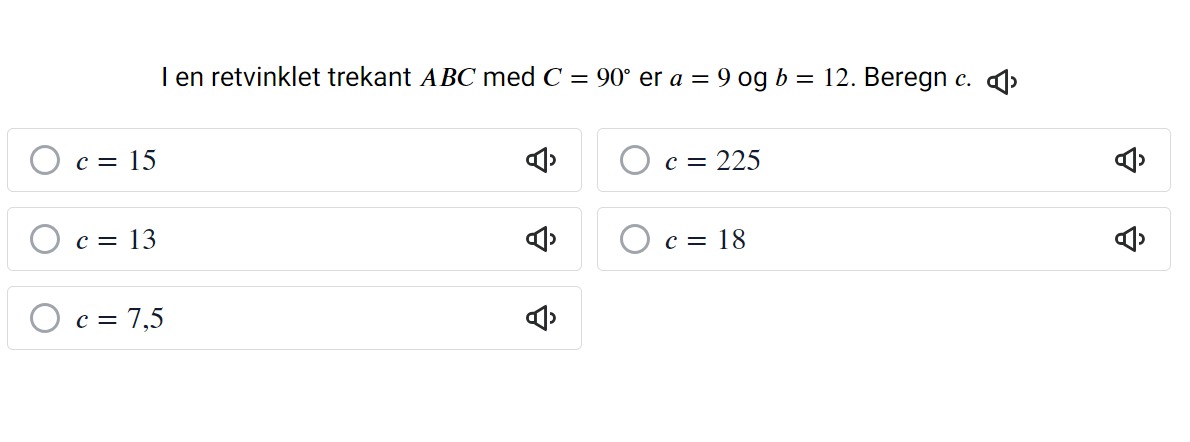Viewport: 1190px width, 442px height.
Task: Click the answer label text c = 15
Action: tap(116, 161)
